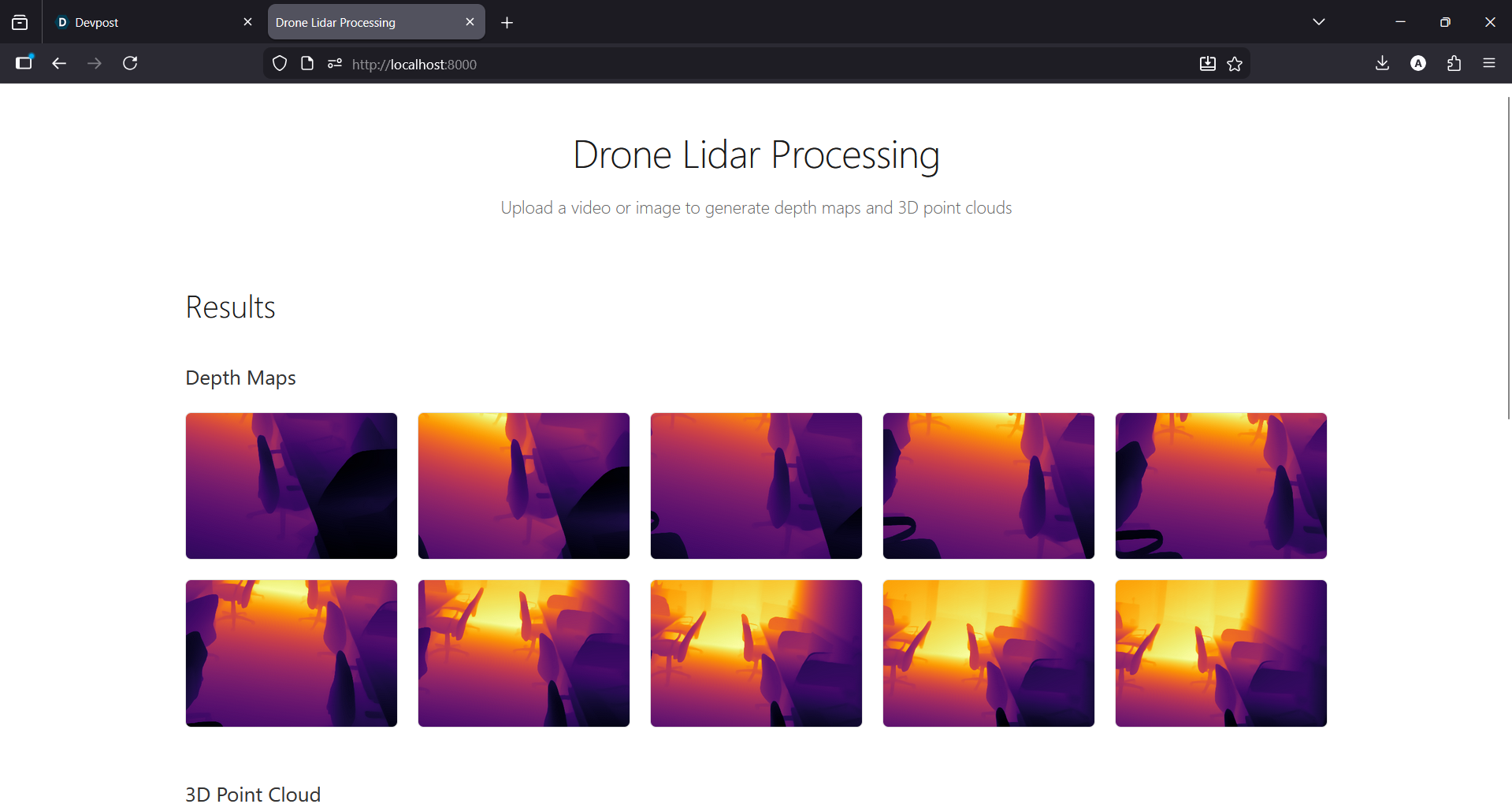The image size is (1512, 804).
Task: Click the Results heading
Action: coord(231,307)
